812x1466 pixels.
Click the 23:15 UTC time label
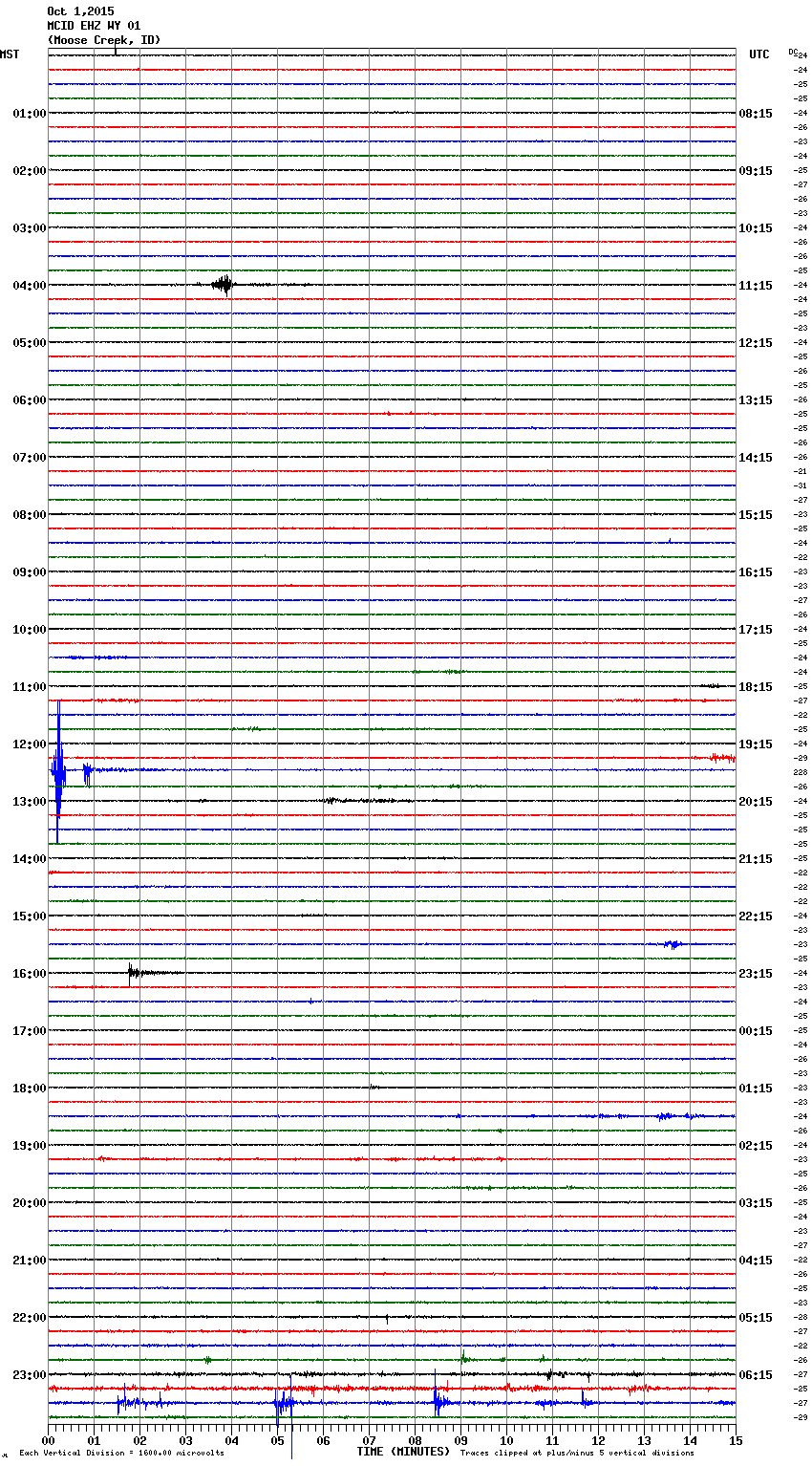[756, 974]
